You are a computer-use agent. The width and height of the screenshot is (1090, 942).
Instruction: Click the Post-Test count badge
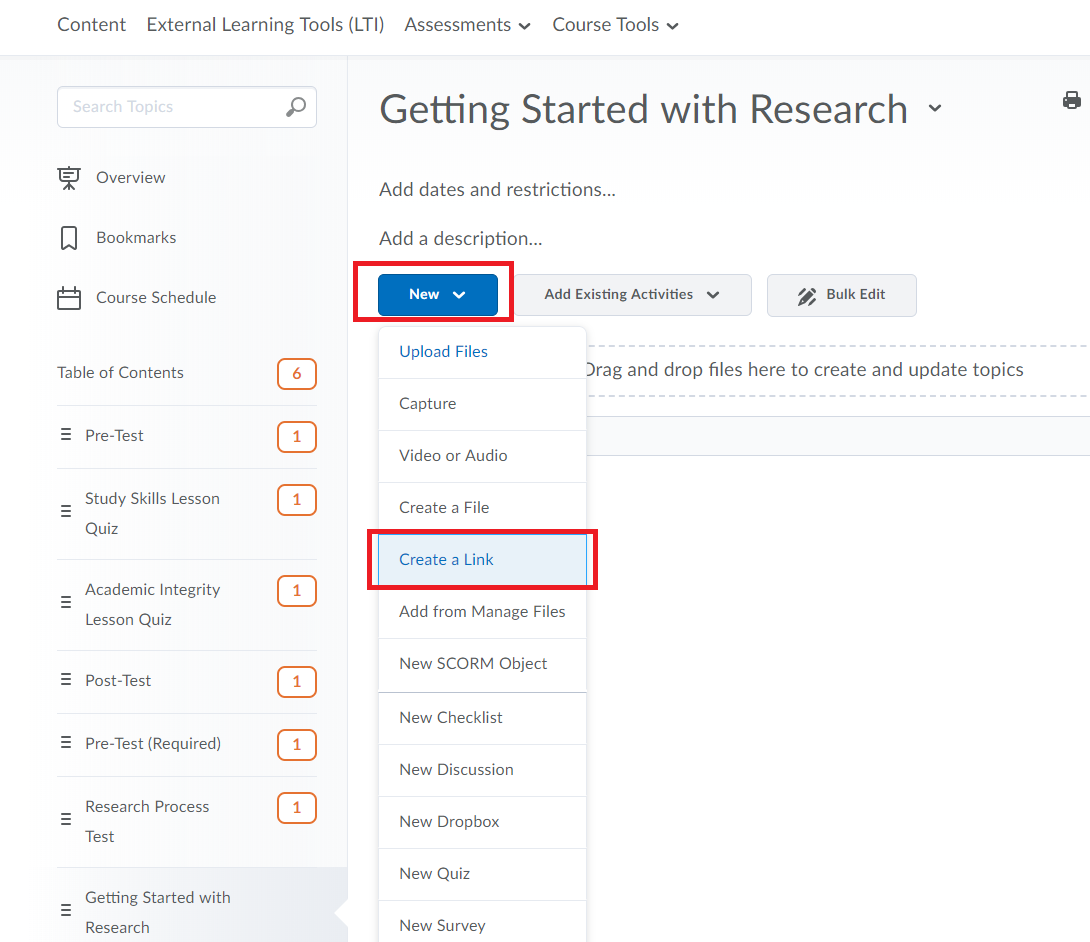tap(297, 681)
